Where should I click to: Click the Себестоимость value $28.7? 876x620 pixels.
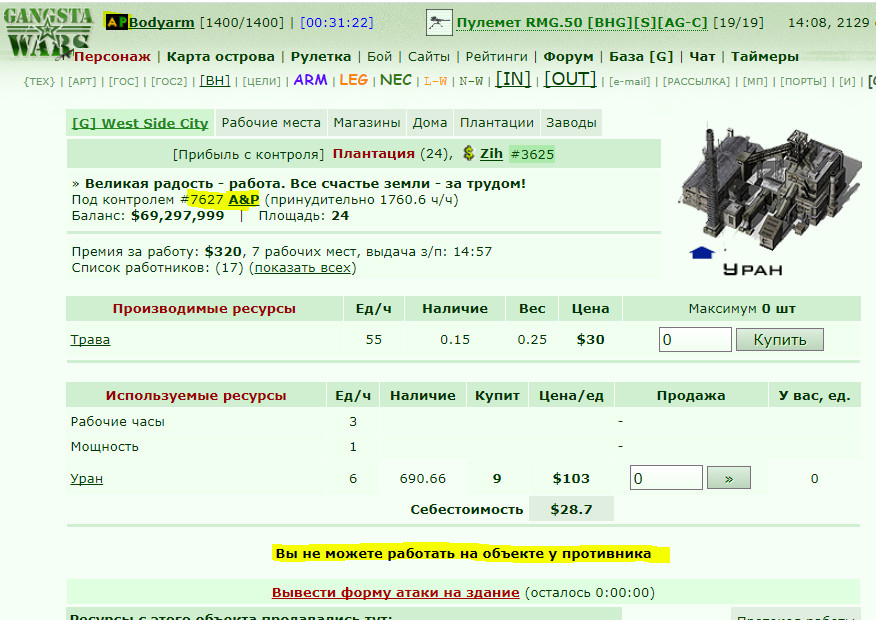pos(571,509)
